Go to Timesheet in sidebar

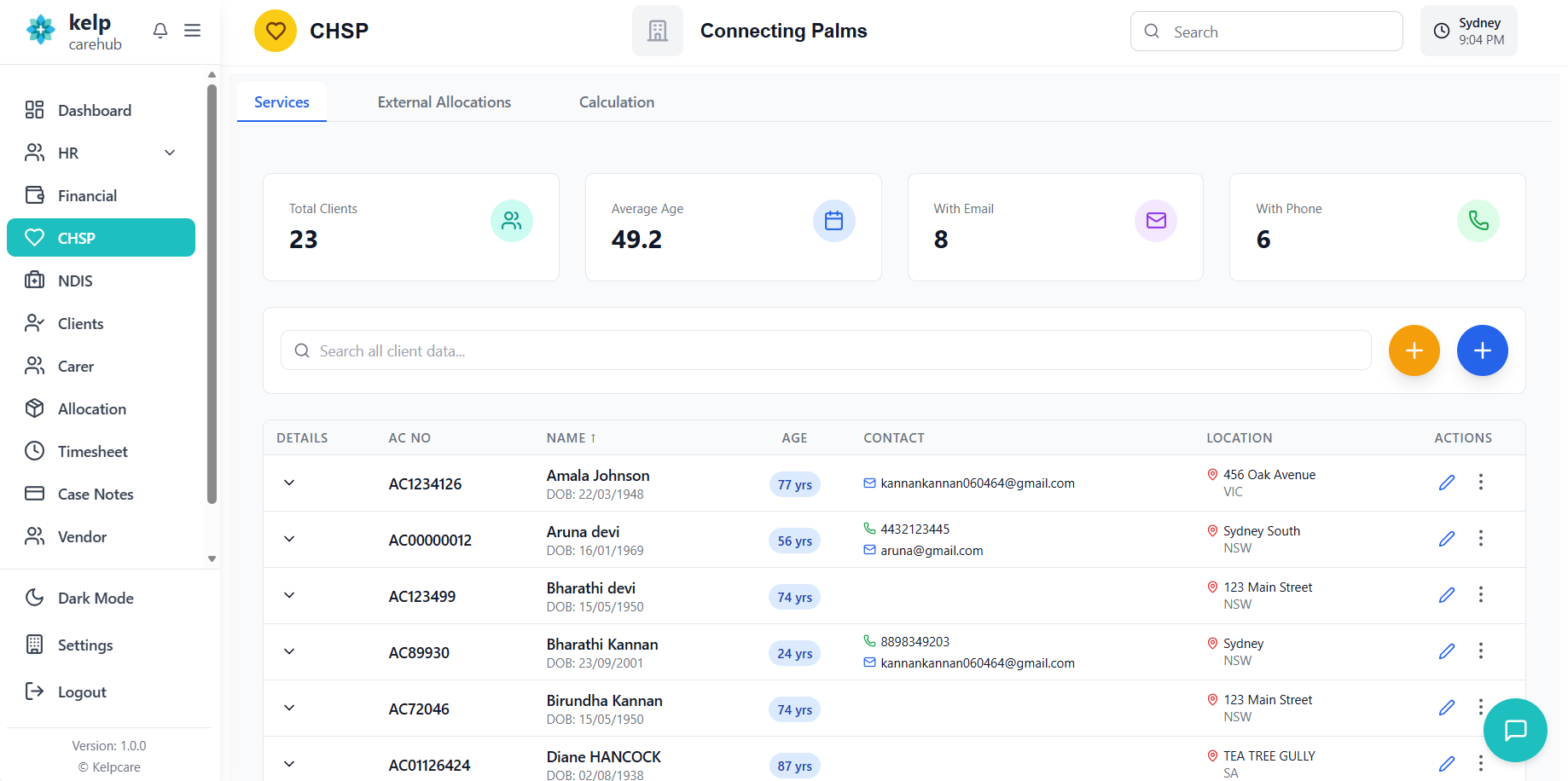[x=92, y=452]
